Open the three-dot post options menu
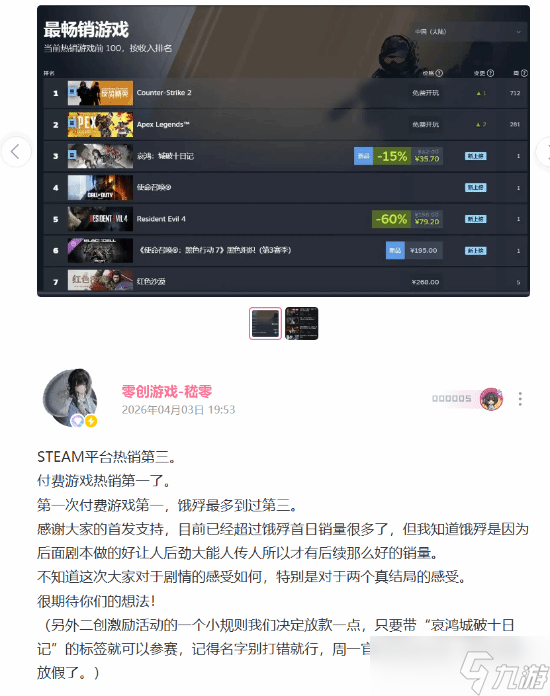550x696 pixels. [x=520, y=399]
